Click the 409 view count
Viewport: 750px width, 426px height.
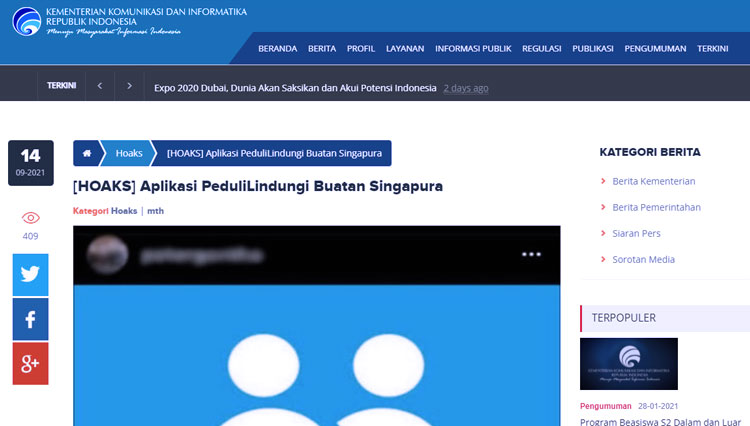coord(31,236)
